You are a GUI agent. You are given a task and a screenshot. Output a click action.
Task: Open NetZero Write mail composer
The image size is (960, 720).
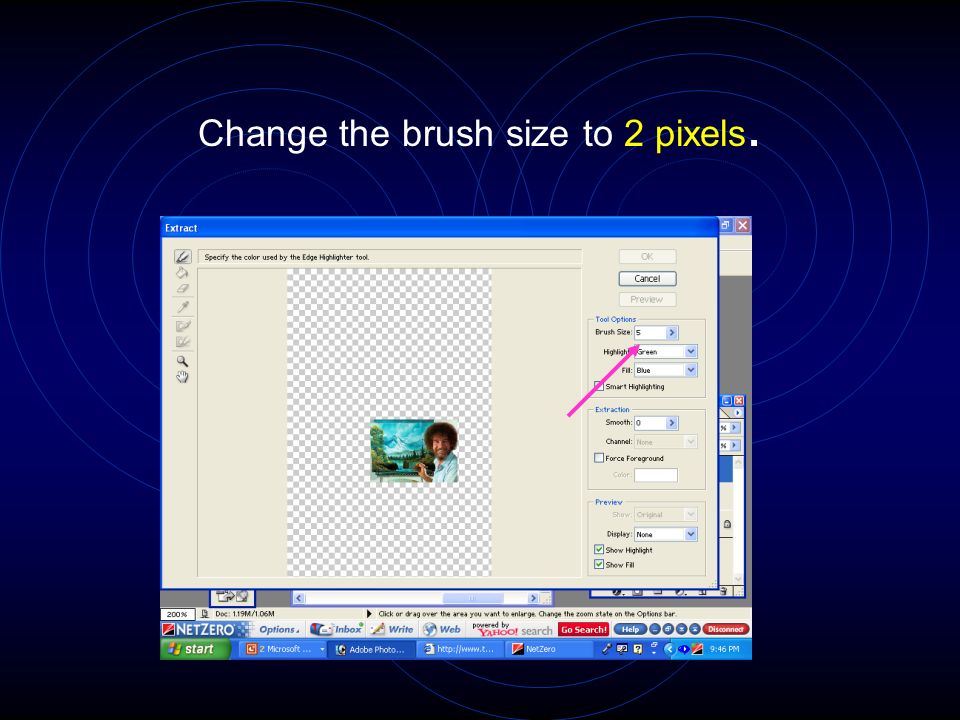click(x=393, y=629)
